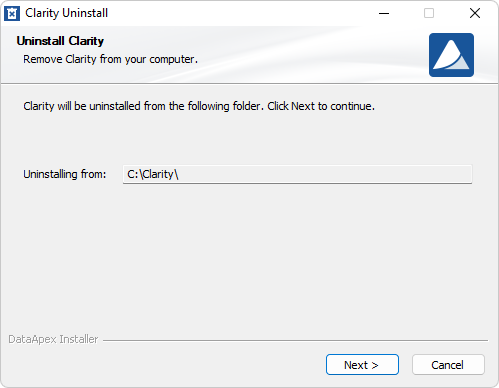
Task: Click "Remove Clarity from your computer" subtitle
Action: click(110, 59)
